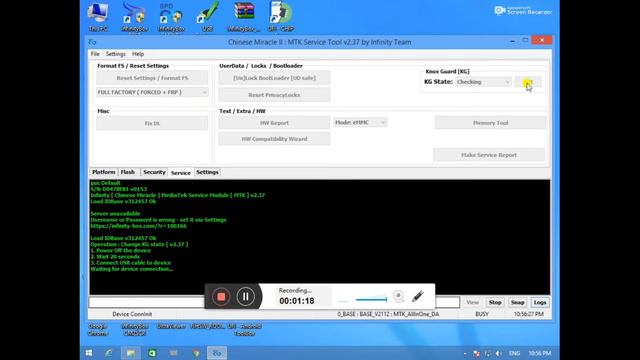Click the View button beside Stop
This screenshot has width=640, height=360.
click(x=472, y=302)
